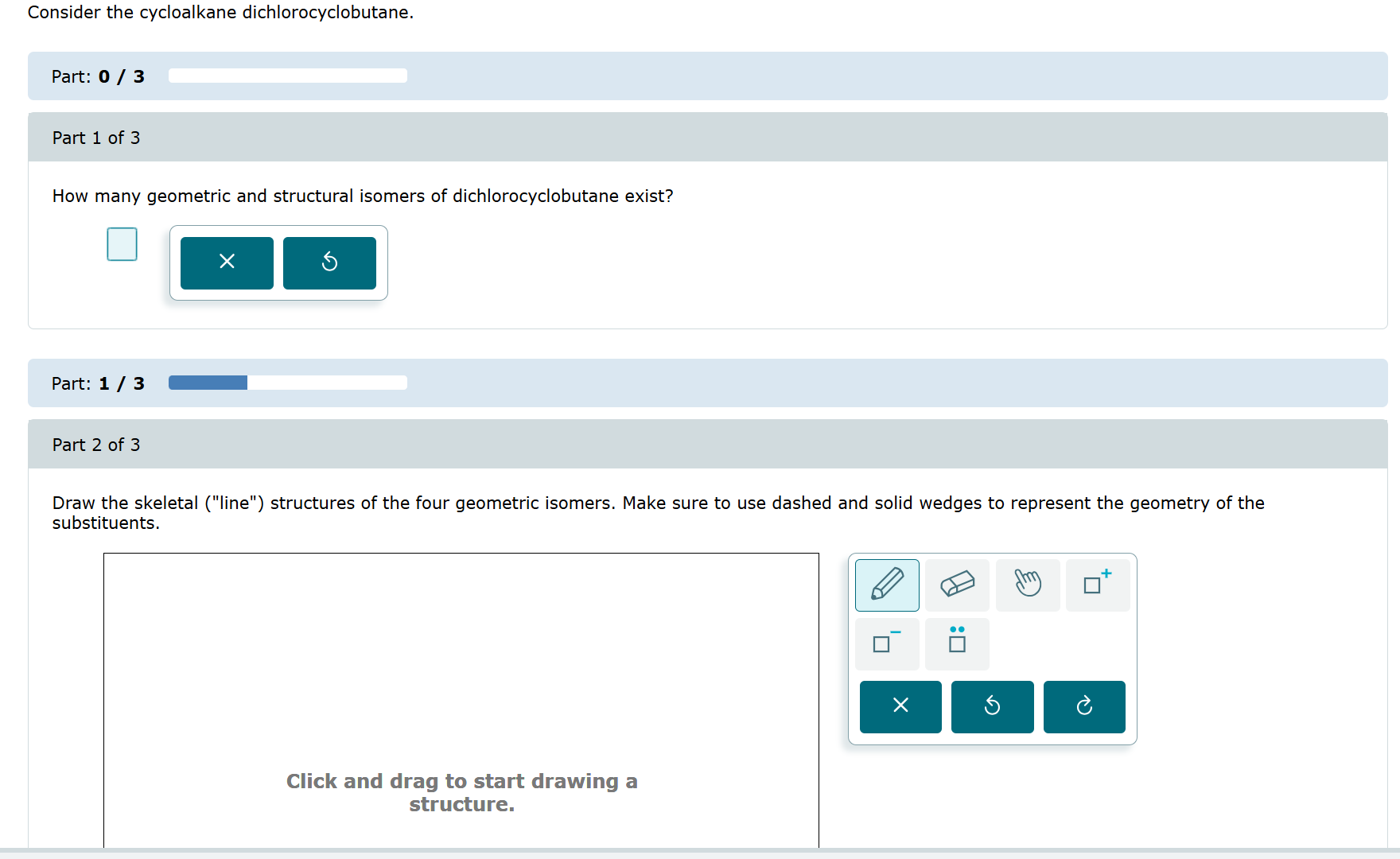This screenshot has height=859, width=1400.
Task: Click the empty Part 0/3 progress bar
Action: point(286,76)
